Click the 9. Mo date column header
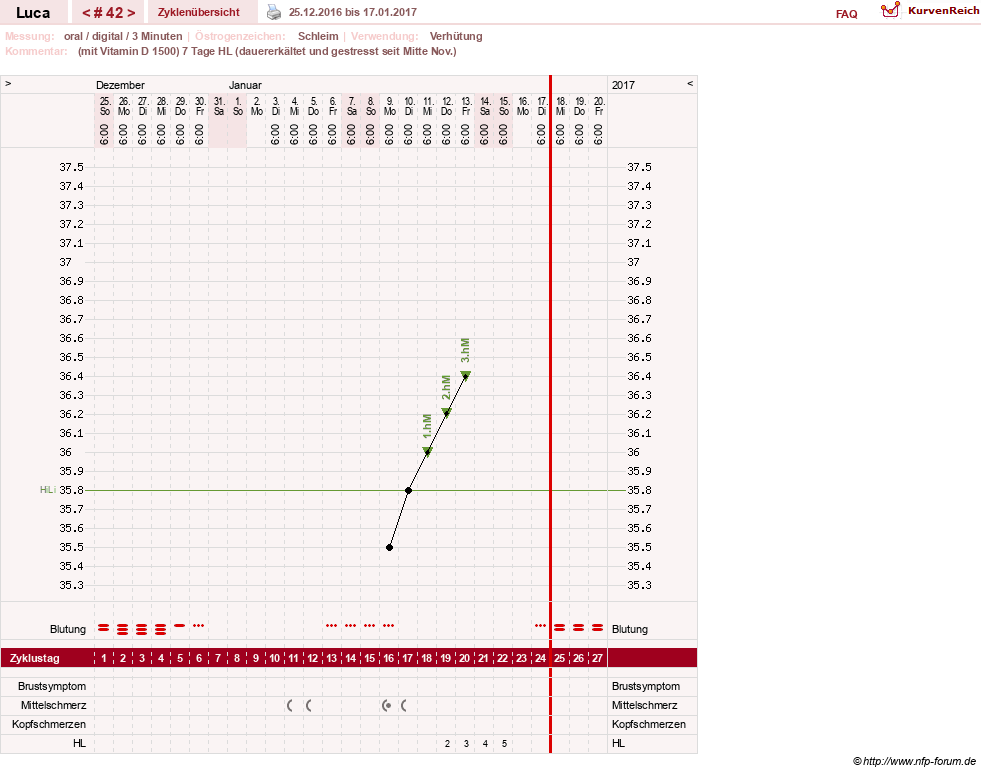Screen dimensions: 981x773 (x=389, y=106)
